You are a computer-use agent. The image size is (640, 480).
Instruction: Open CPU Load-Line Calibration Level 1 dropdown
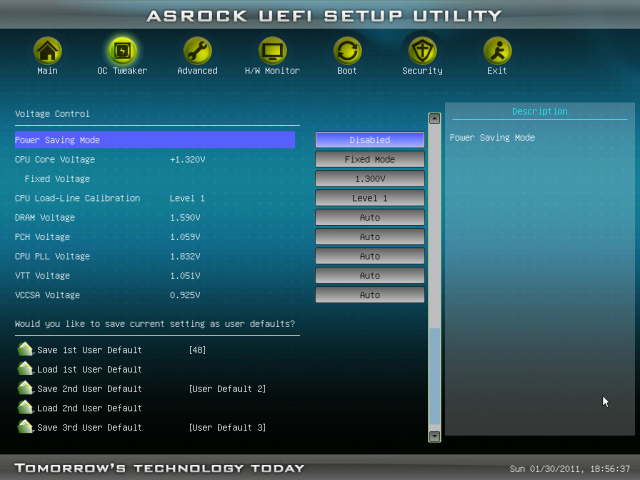click(370, 198)
